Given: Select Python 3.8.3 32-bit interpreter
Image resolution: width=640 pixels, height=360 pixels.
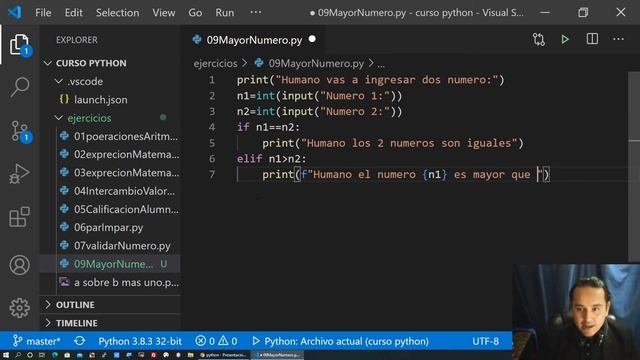Looking at the screenshot, I should click(x=140, y=341).
